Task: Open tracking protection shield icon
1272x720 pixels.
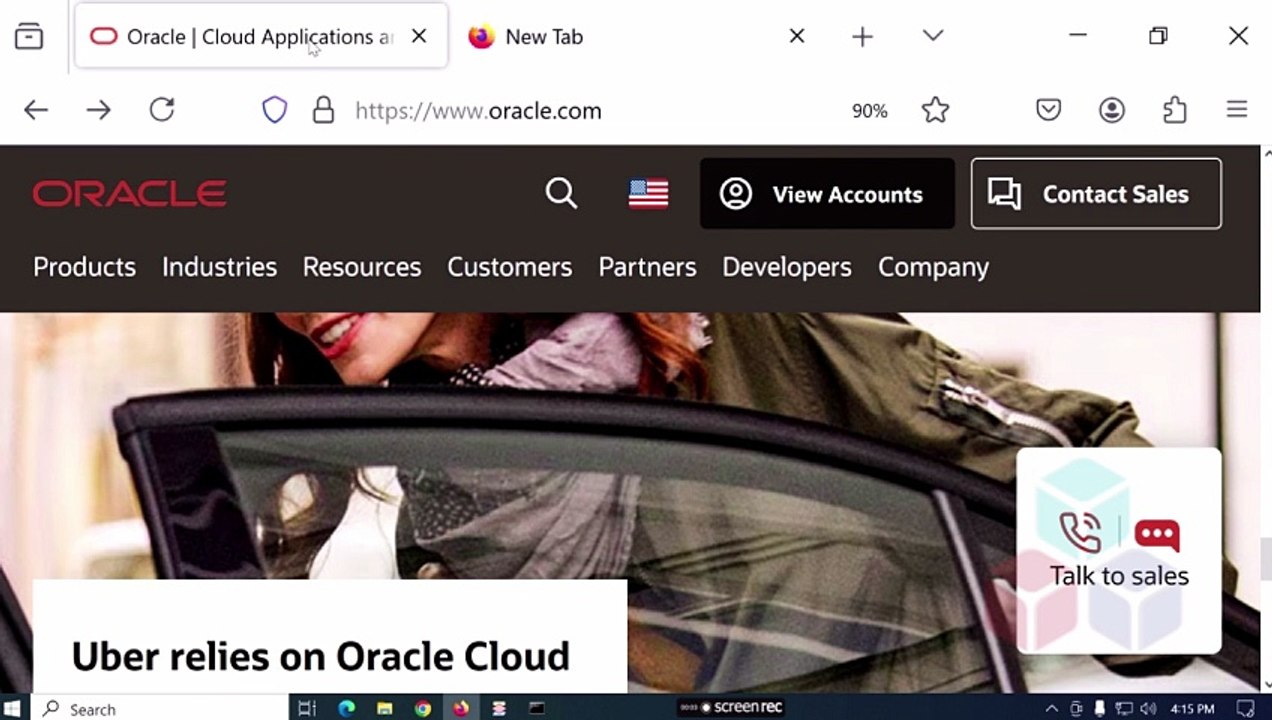Action: [x=274, y=110]
